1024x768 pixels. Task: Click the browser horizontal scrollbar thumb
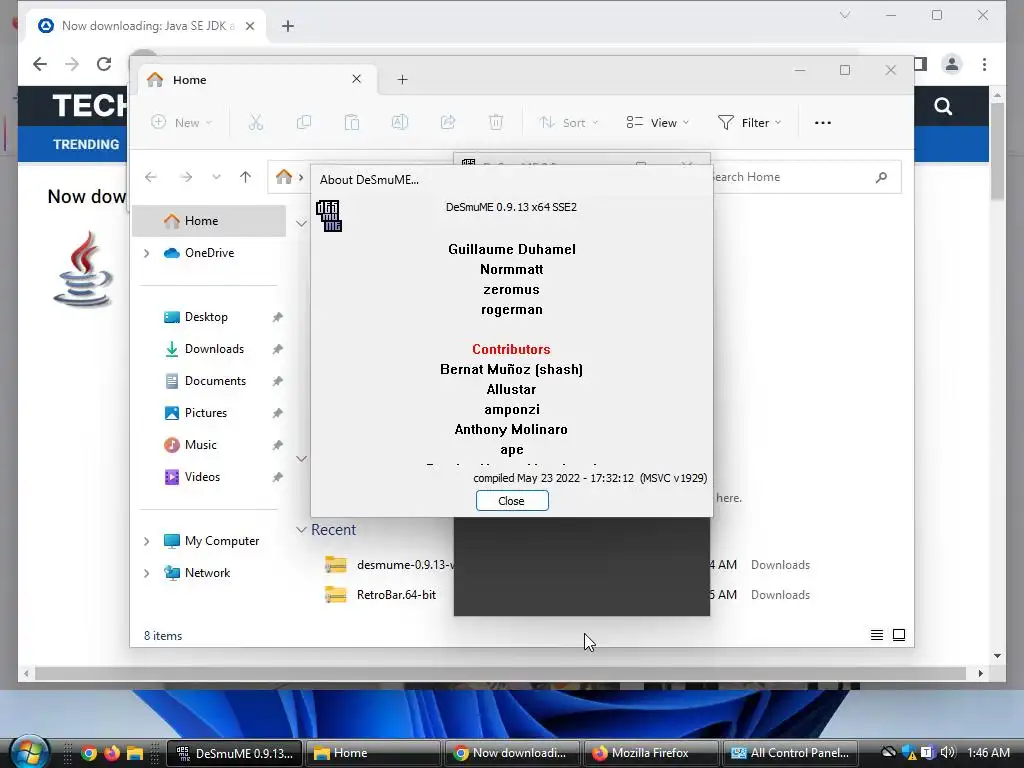tap(500, 673)
